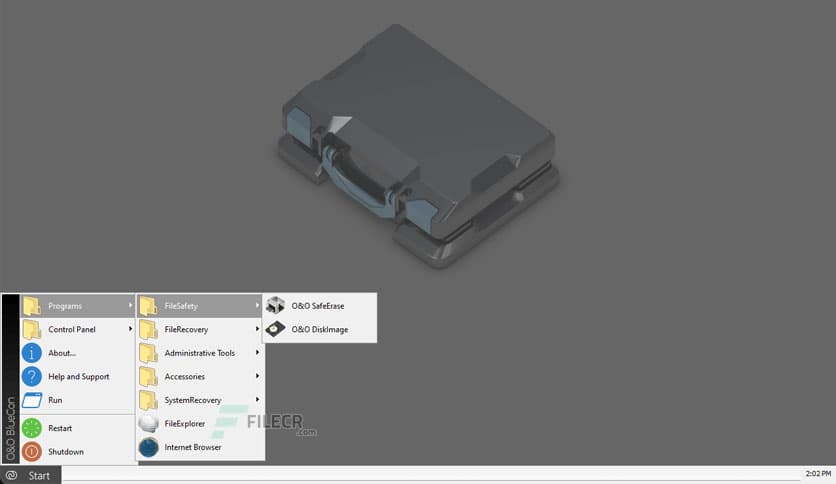The width and height of the screenshot is (836, 484).
Task: Click the O&O SafeErase shredder icon
Action: 275,305
